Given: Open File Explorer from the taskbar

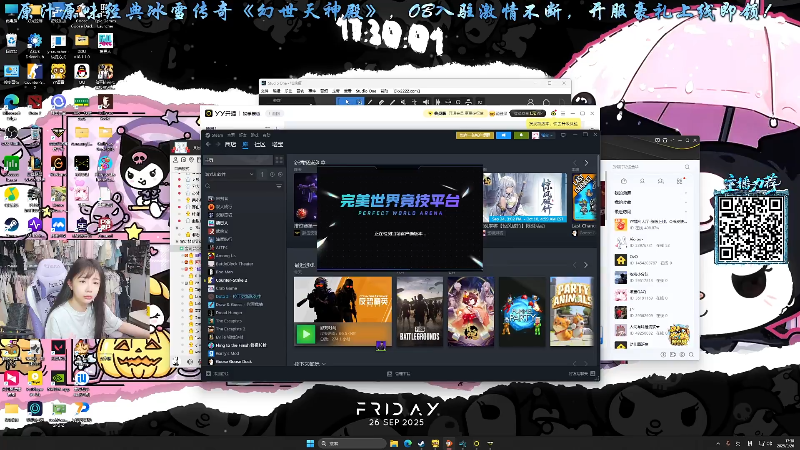Looking at the screenshot, I should point(394,443).
